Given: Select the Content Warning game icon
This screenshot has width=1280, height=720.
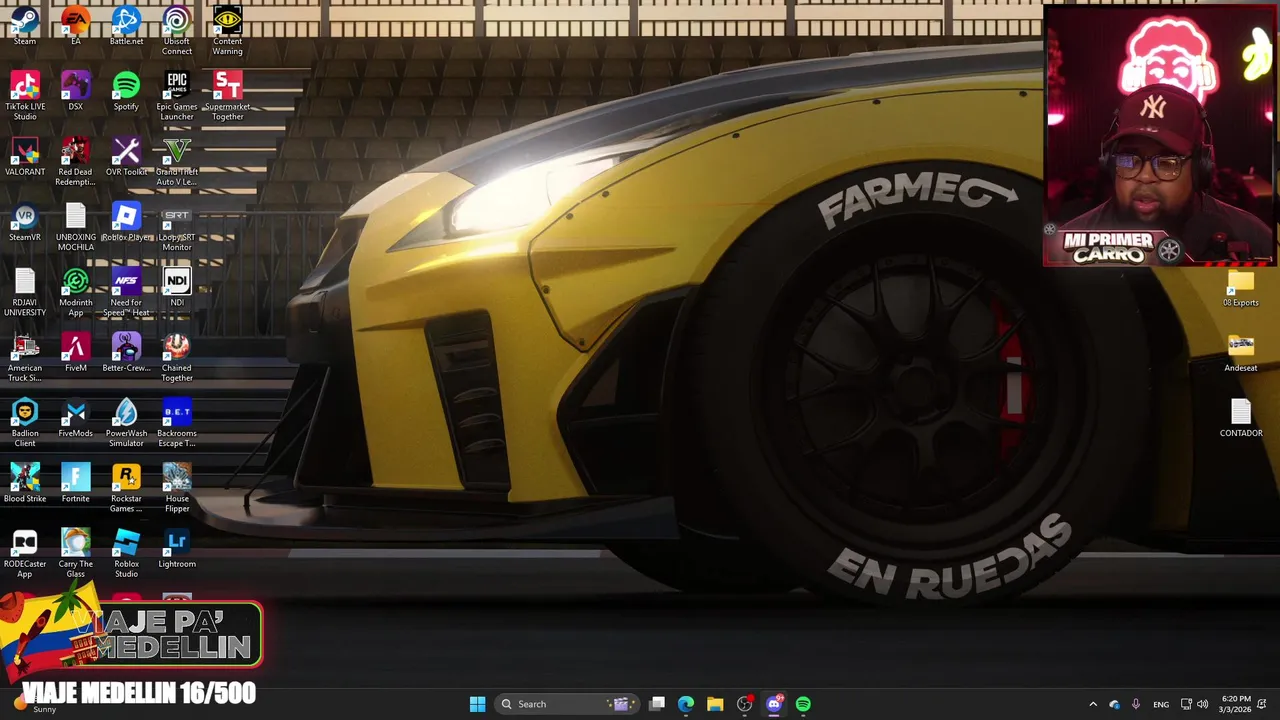Looking at the screenshot, I should pos(227,30).
